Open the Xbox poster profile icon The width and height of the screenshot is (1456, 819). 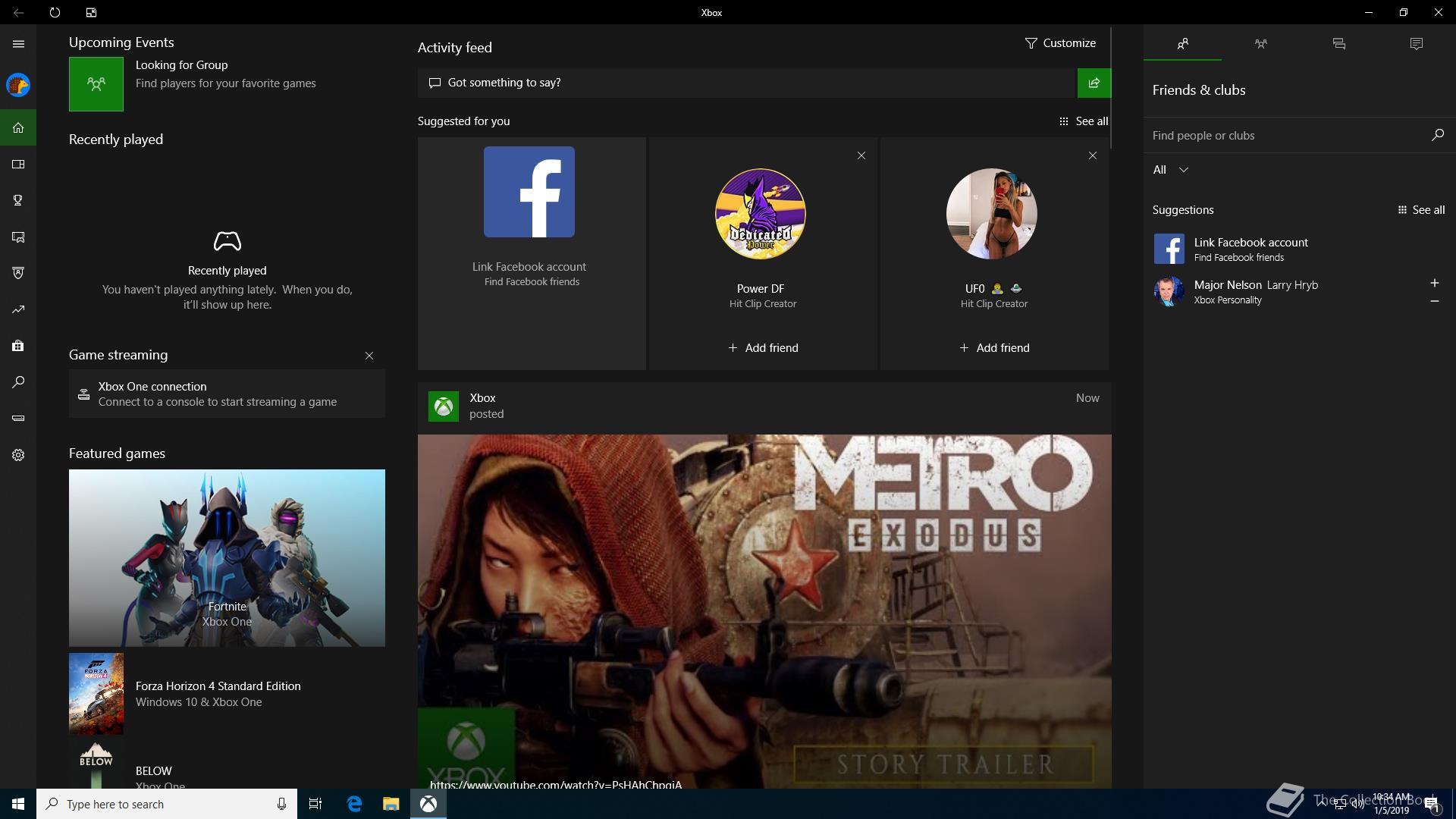(x=443, y=406)
